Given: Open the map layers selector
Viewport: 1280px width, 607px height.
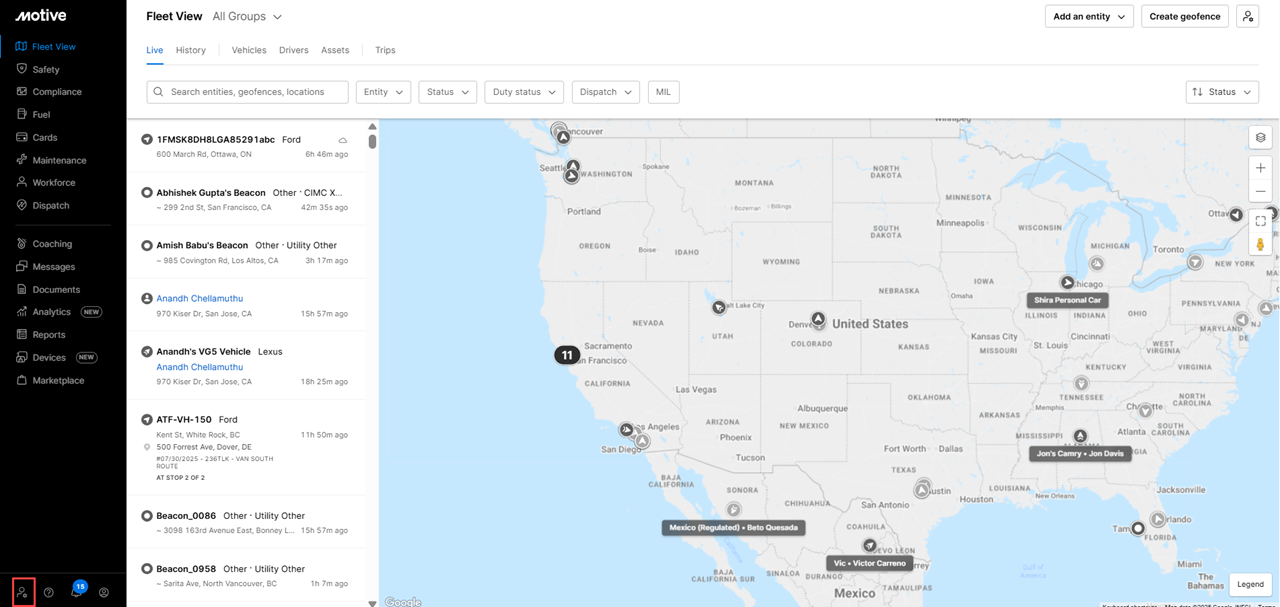Looking at the screenshot, I should (x=1260, y=138).
